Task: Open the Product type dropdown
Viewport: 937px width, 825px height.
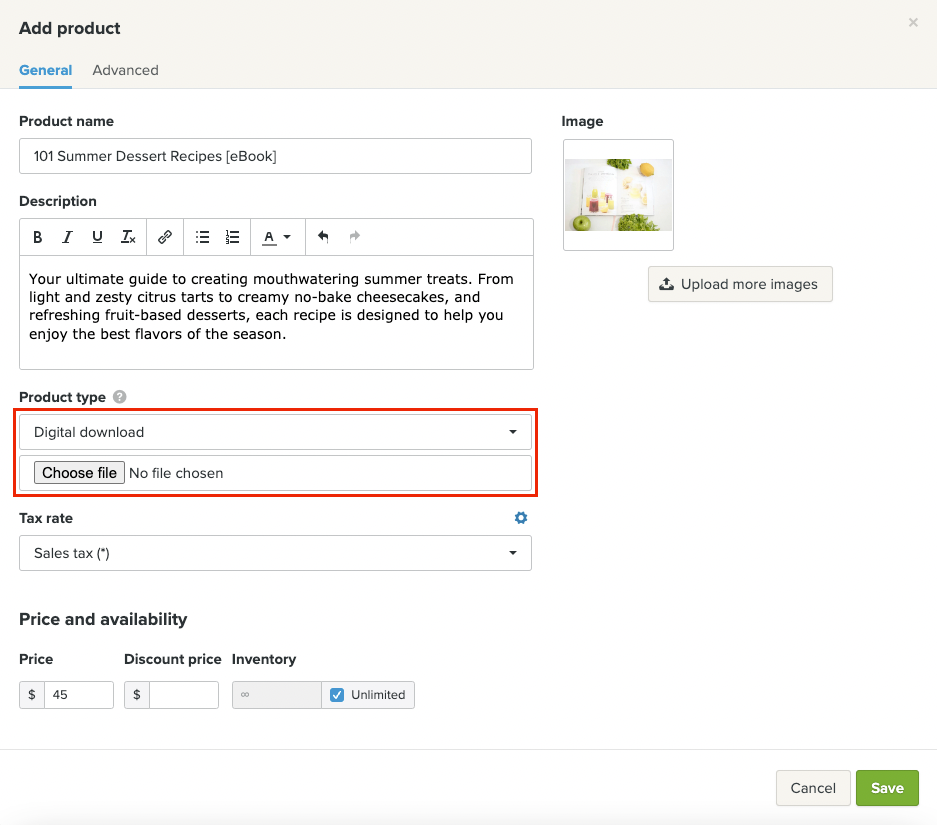Action: [x=275, y=432]
